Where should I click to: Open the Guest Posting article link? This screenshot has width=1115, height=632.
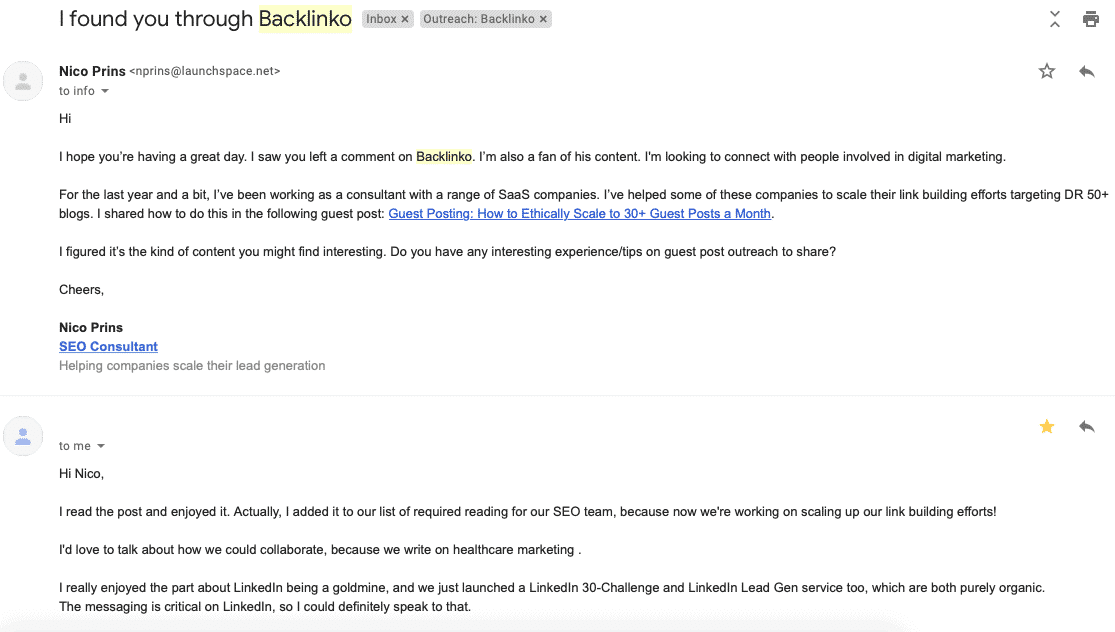pos(580,213)
